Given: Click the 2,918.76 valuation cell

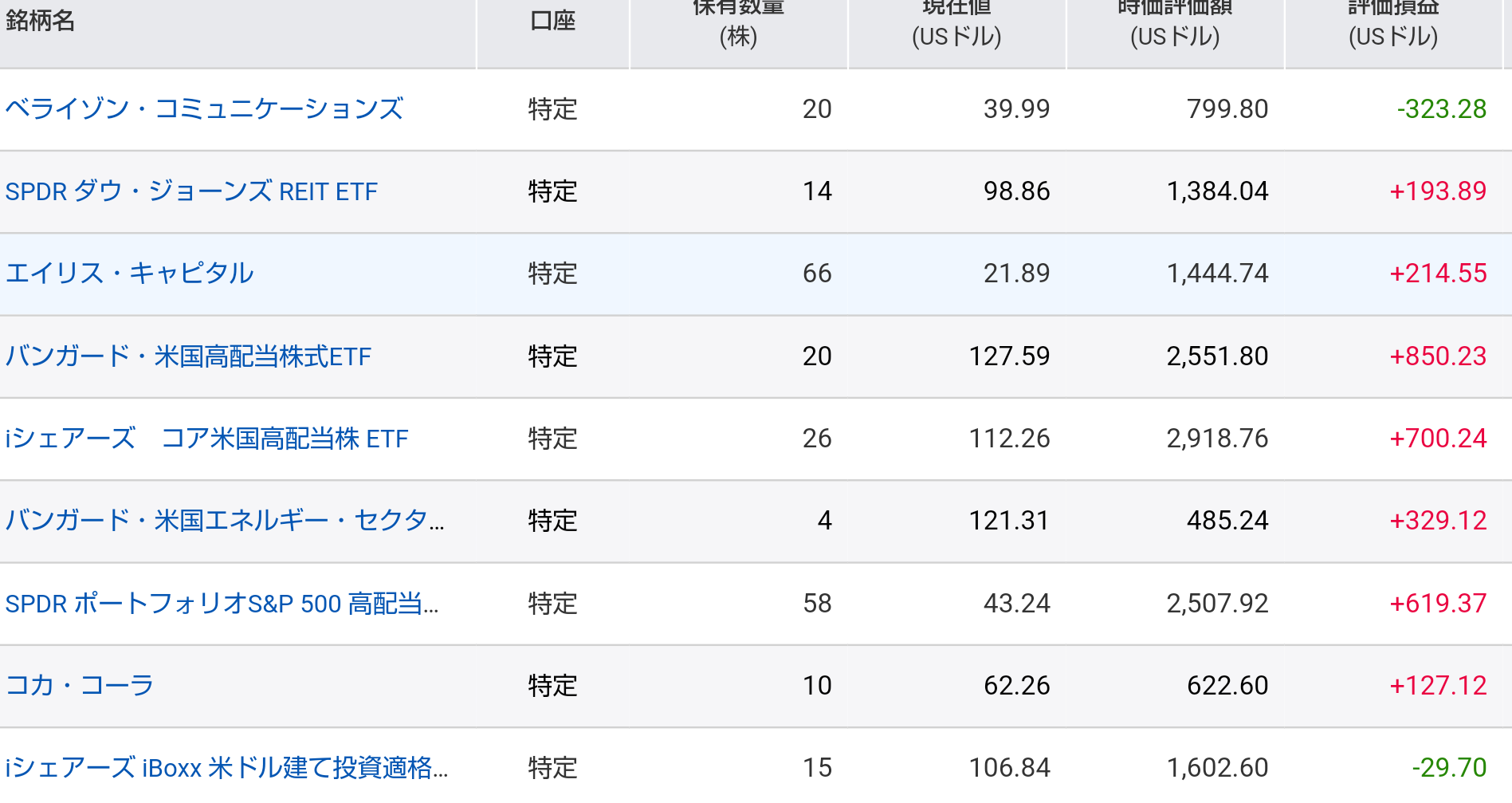Looking at the screenshot, I should 1217,439.
